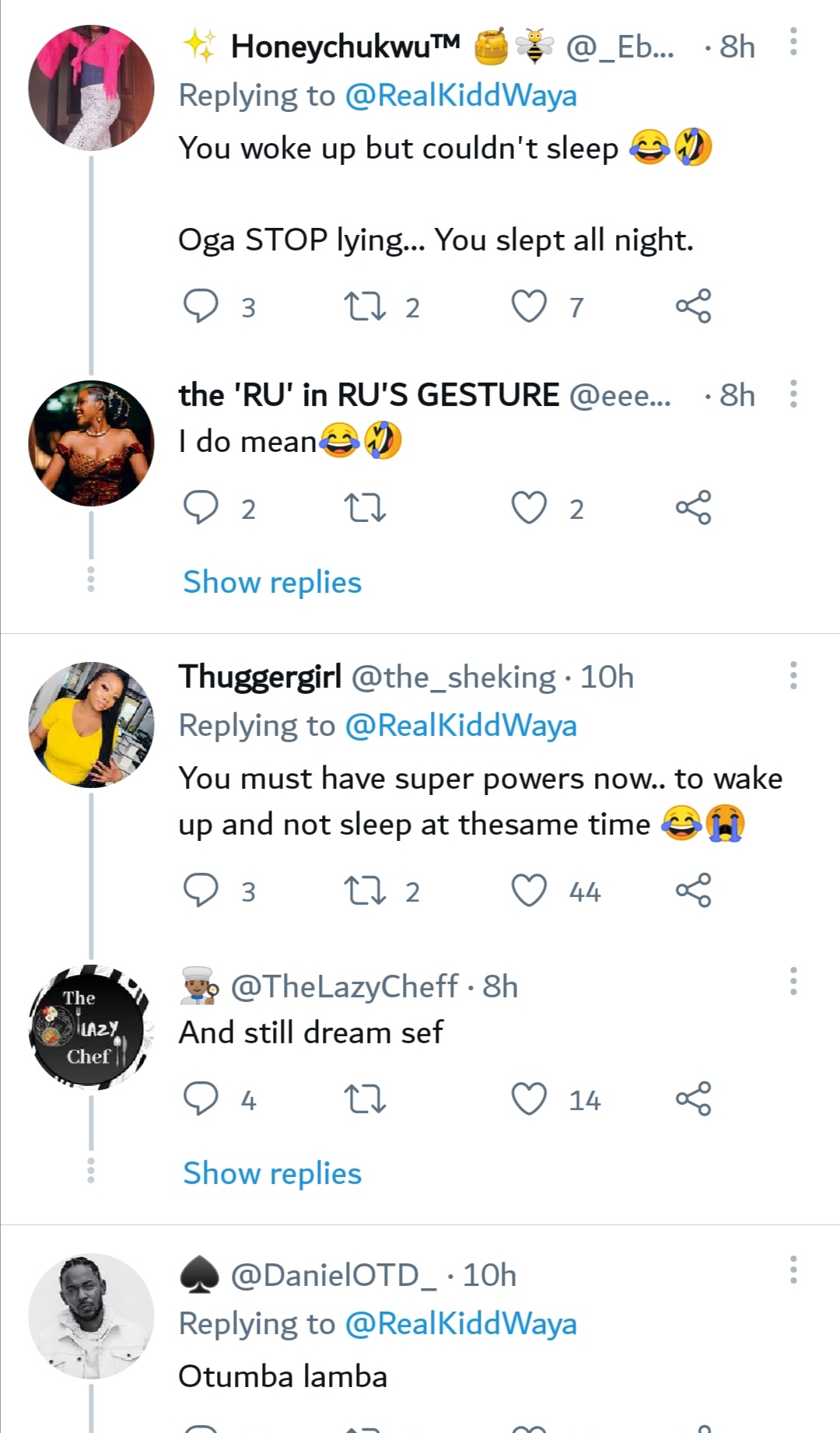The height and width of the screenshot is (1433, 840).
Task: Open comment thread on Thuggergirl's tweet
Action: click(201, 891)
